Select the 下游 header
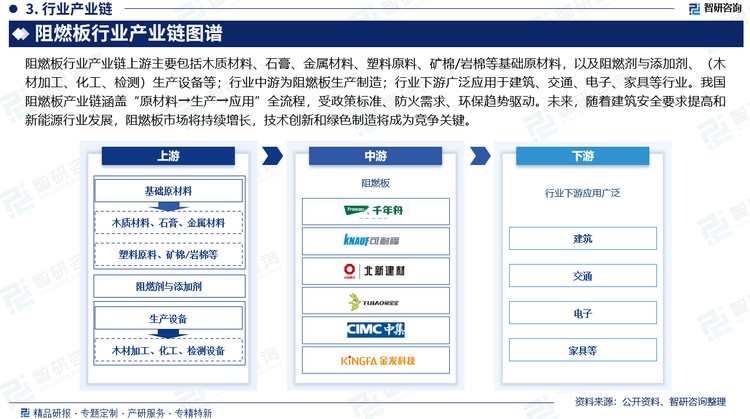750x419 pixels. (583, 156)
